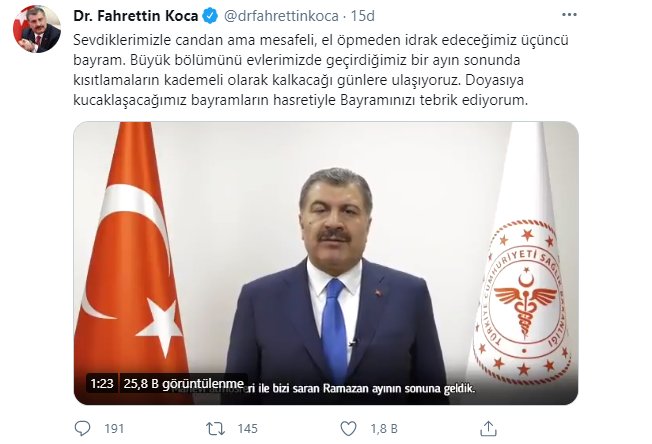Click the Turkish flag in the video
Screen dimensions: 652x444
[131, 258]
